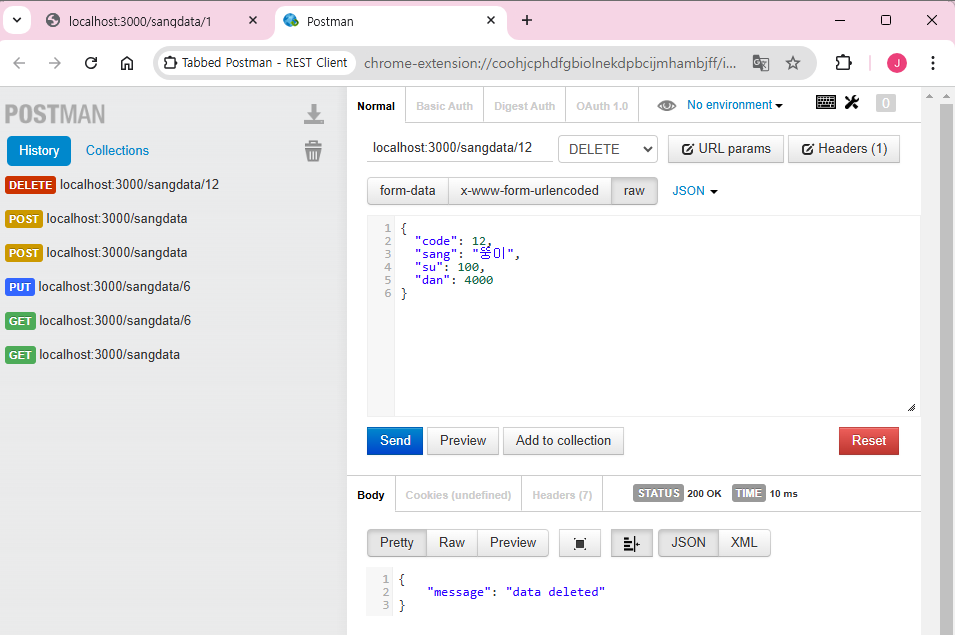Switch to Digest Auth tab
955x635 pixels.
524,106
